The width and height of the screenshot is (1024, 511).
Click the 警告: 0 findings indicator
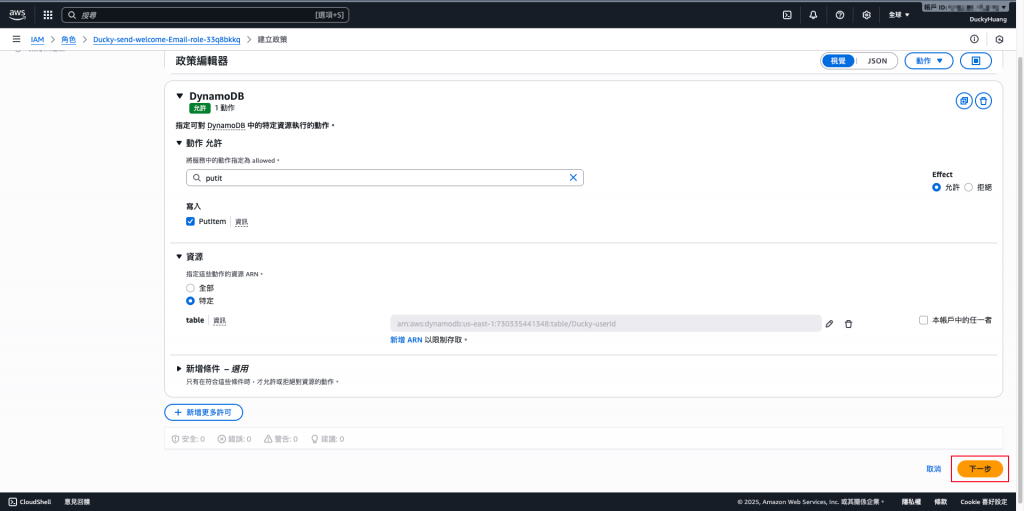pos(281,439)
